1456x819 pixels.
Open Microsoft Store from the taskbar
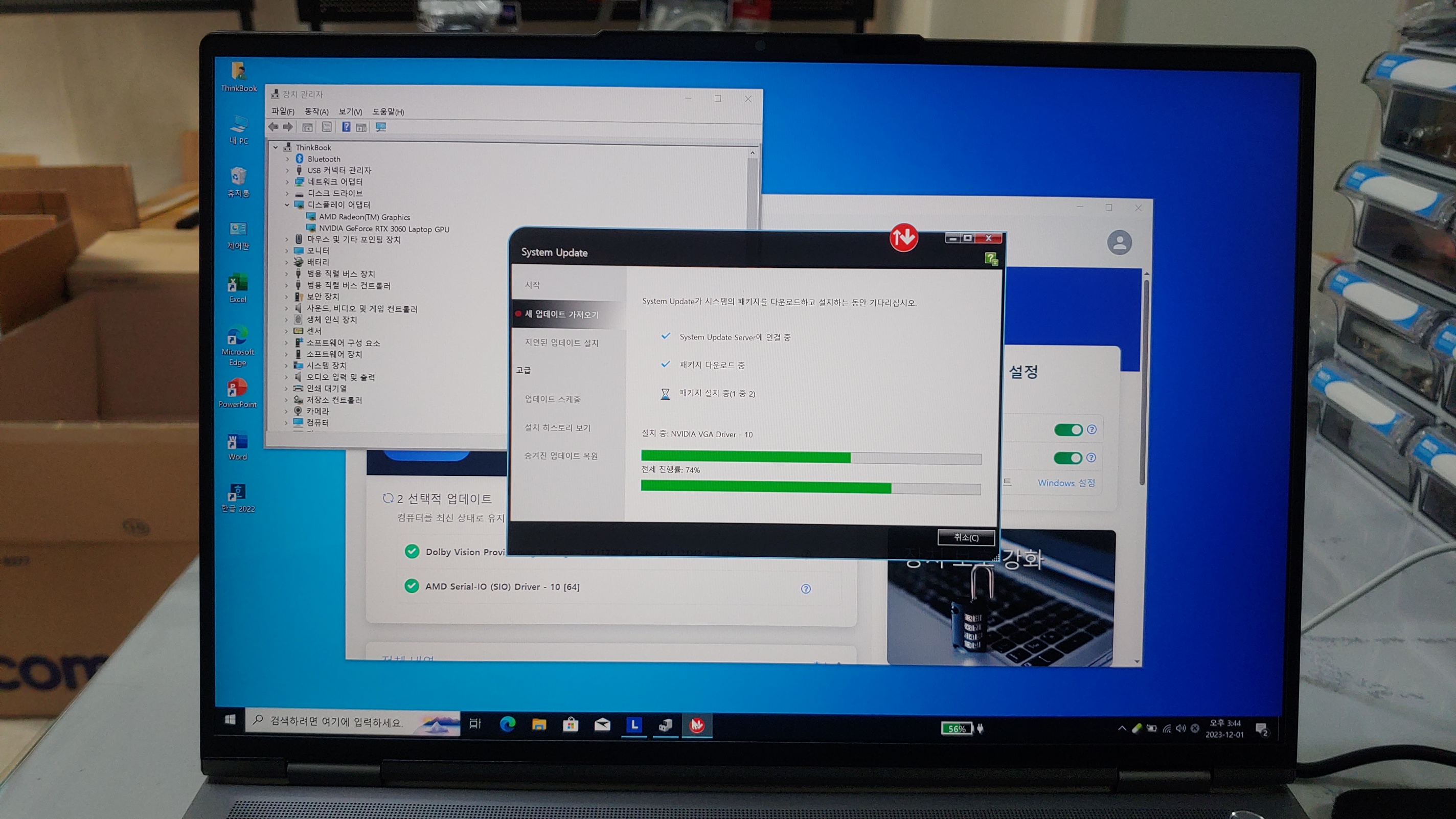[571, 724]
